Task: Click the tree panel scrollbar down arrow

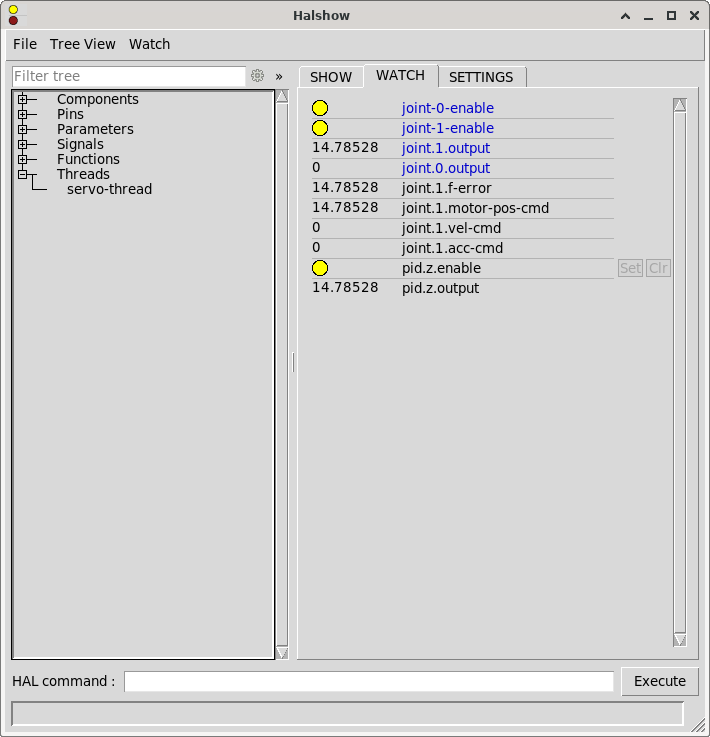Action: click(x=282, y=652)
